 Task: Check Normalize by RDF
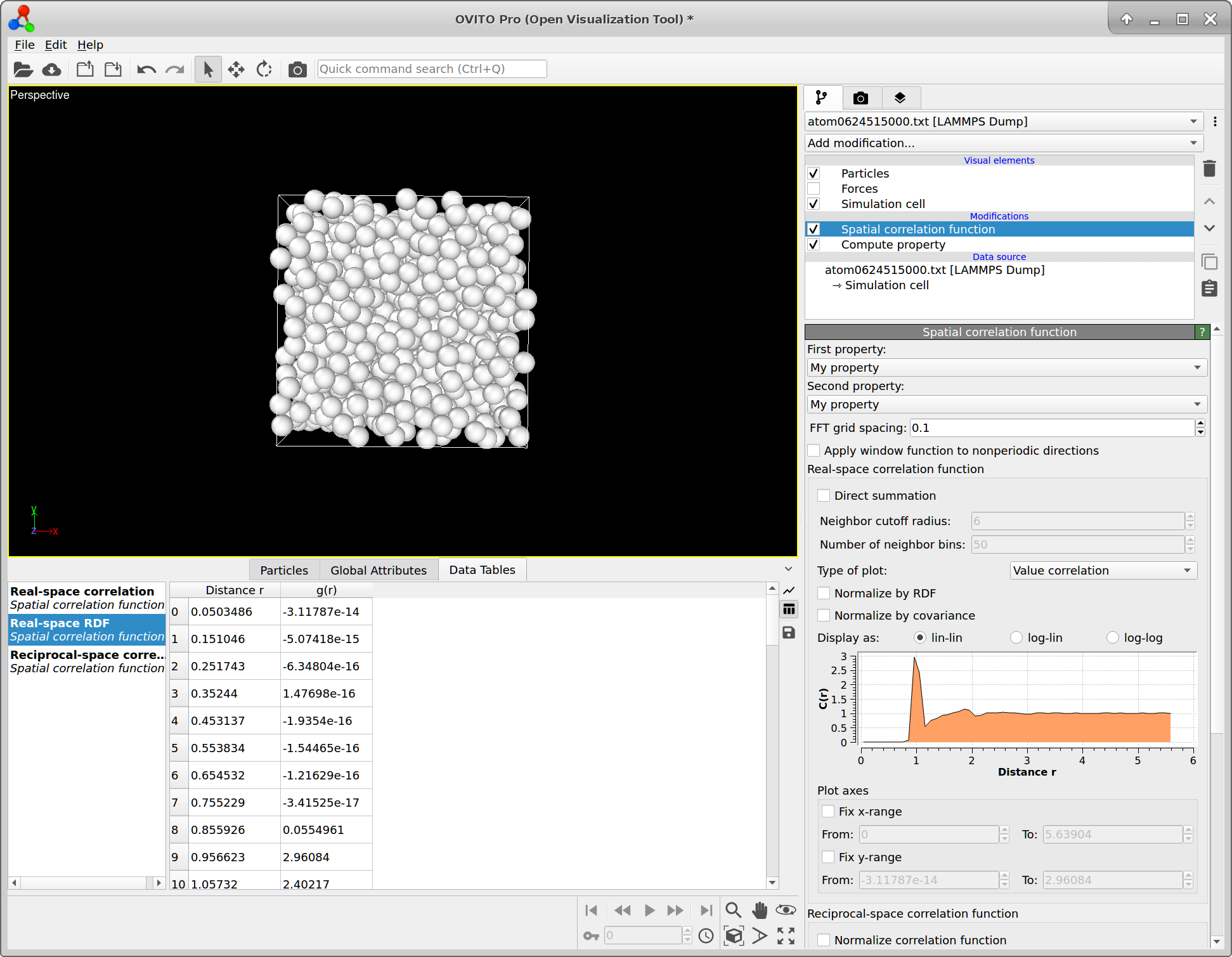click(x=823, y=593)
